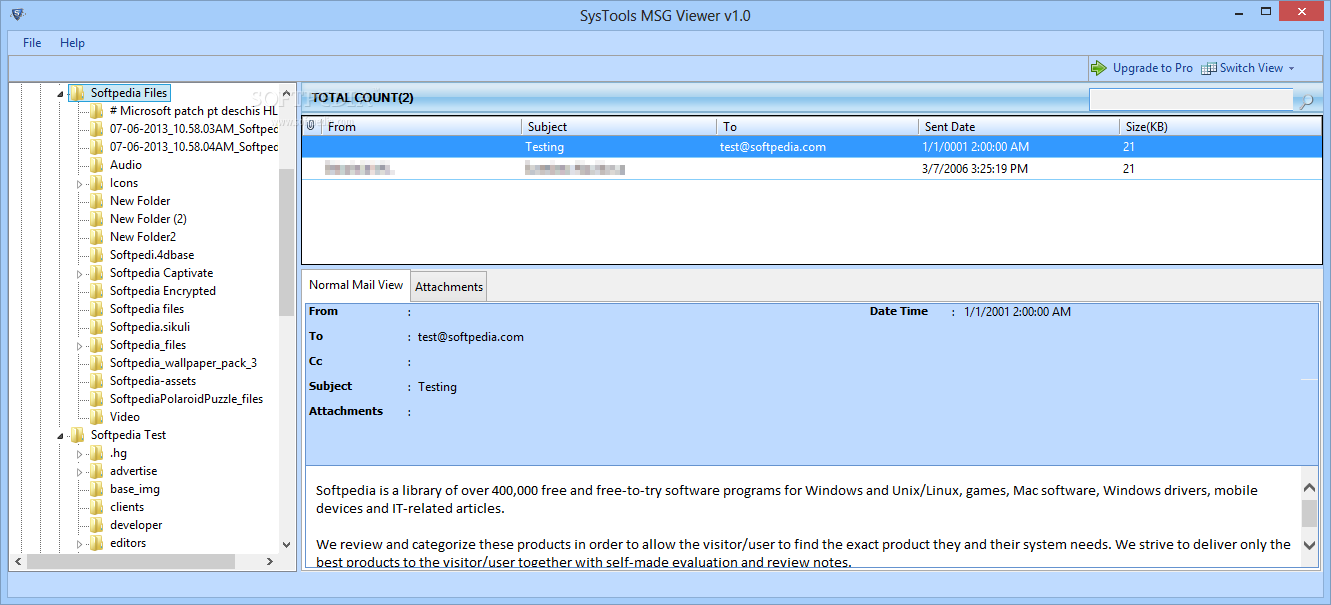
Task: Click the SysTools app icon in title bar
Action: pos(17,15)
